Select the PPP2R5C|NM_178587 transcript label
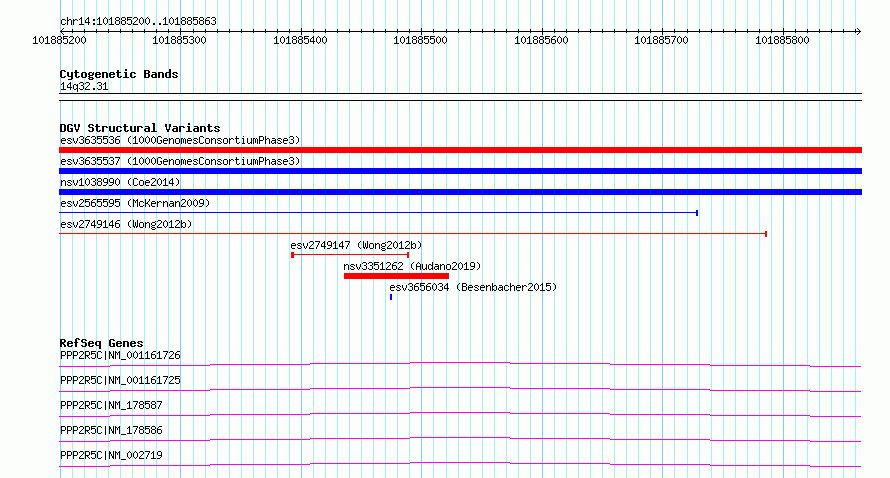The image size is (890, 478). point(111,405)
